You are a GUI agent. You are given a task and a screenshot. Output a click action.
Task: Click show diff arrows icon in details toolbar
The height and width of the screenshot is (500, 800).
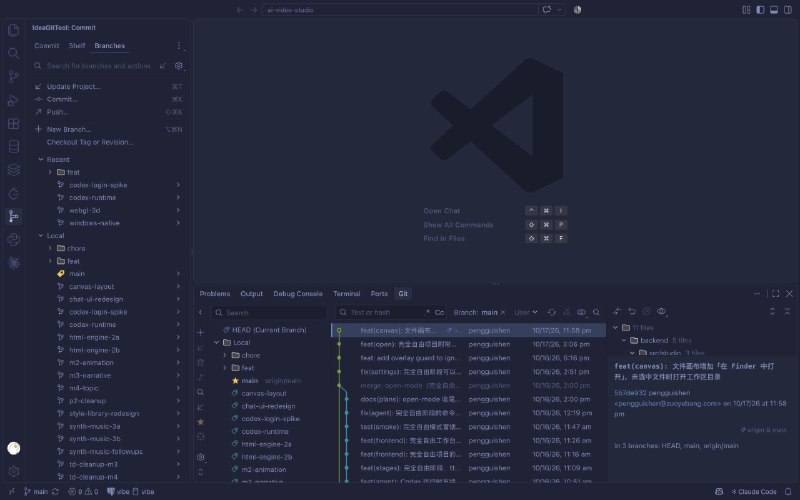[x=617, y=311]
